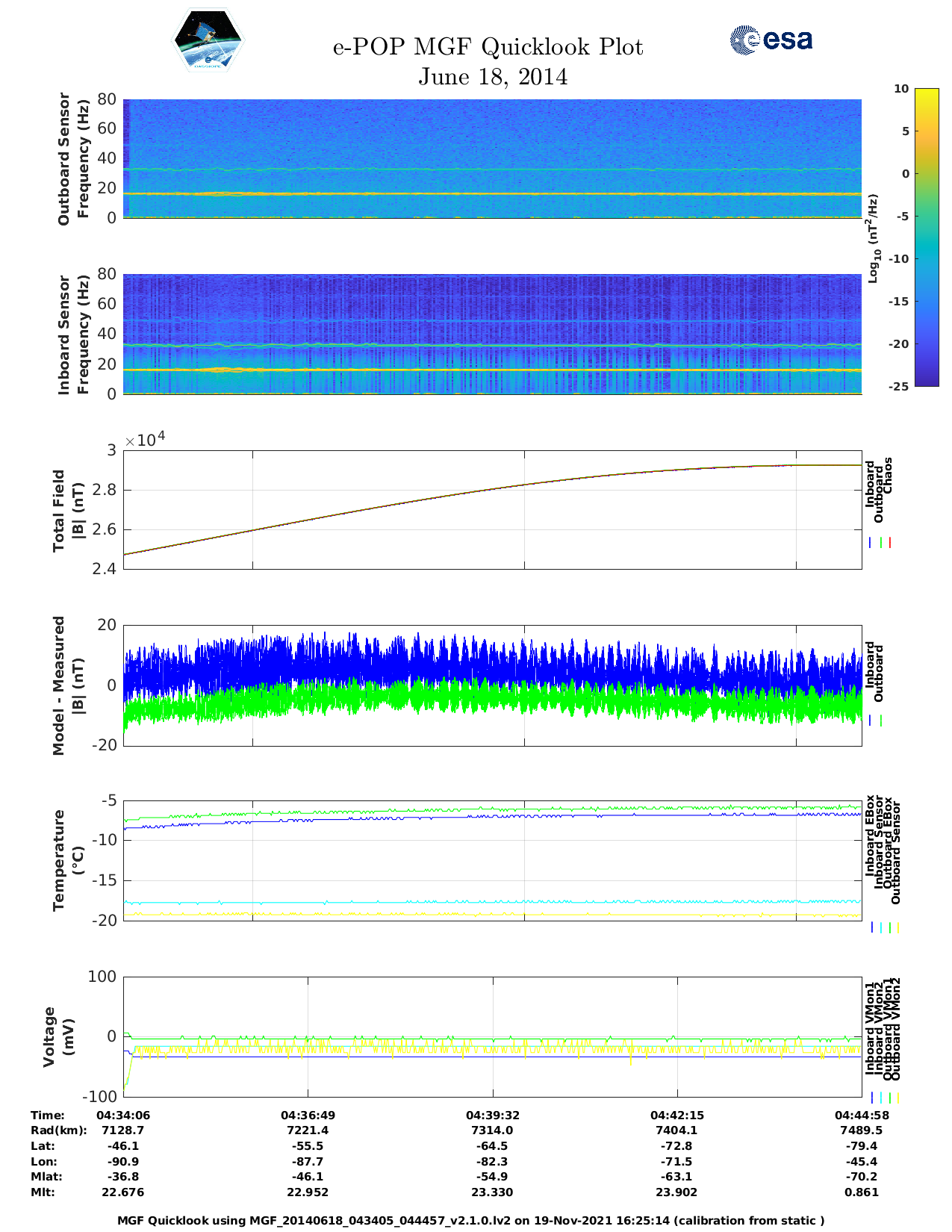Click the 04:42:15 time tick label
This screenshot has width=952, height=1232.
[676, 1115]
